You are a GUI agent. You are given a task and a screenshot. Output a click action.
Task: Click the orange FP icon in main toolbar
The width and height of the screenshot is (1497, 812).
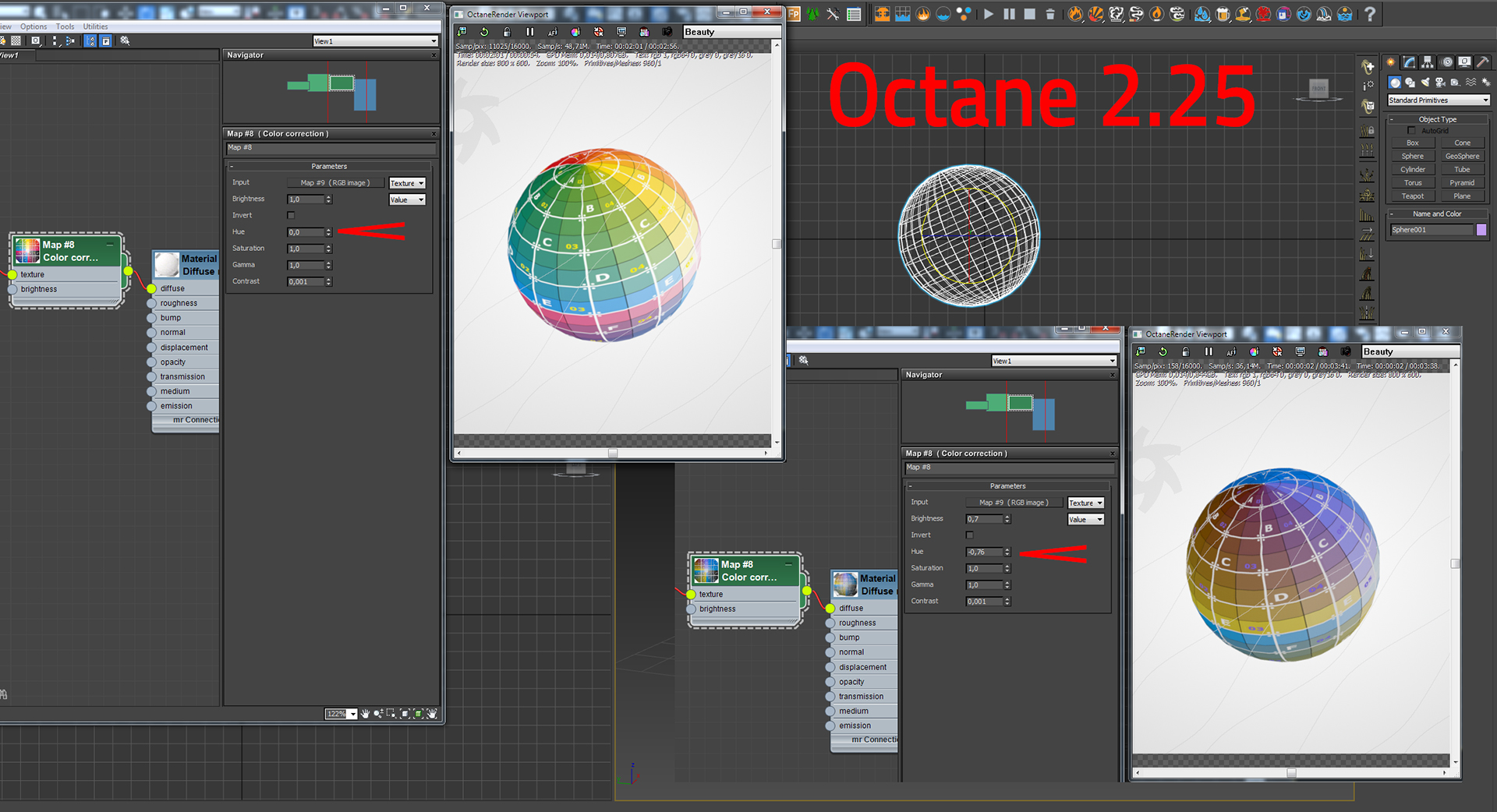click(x=793, y=14)
